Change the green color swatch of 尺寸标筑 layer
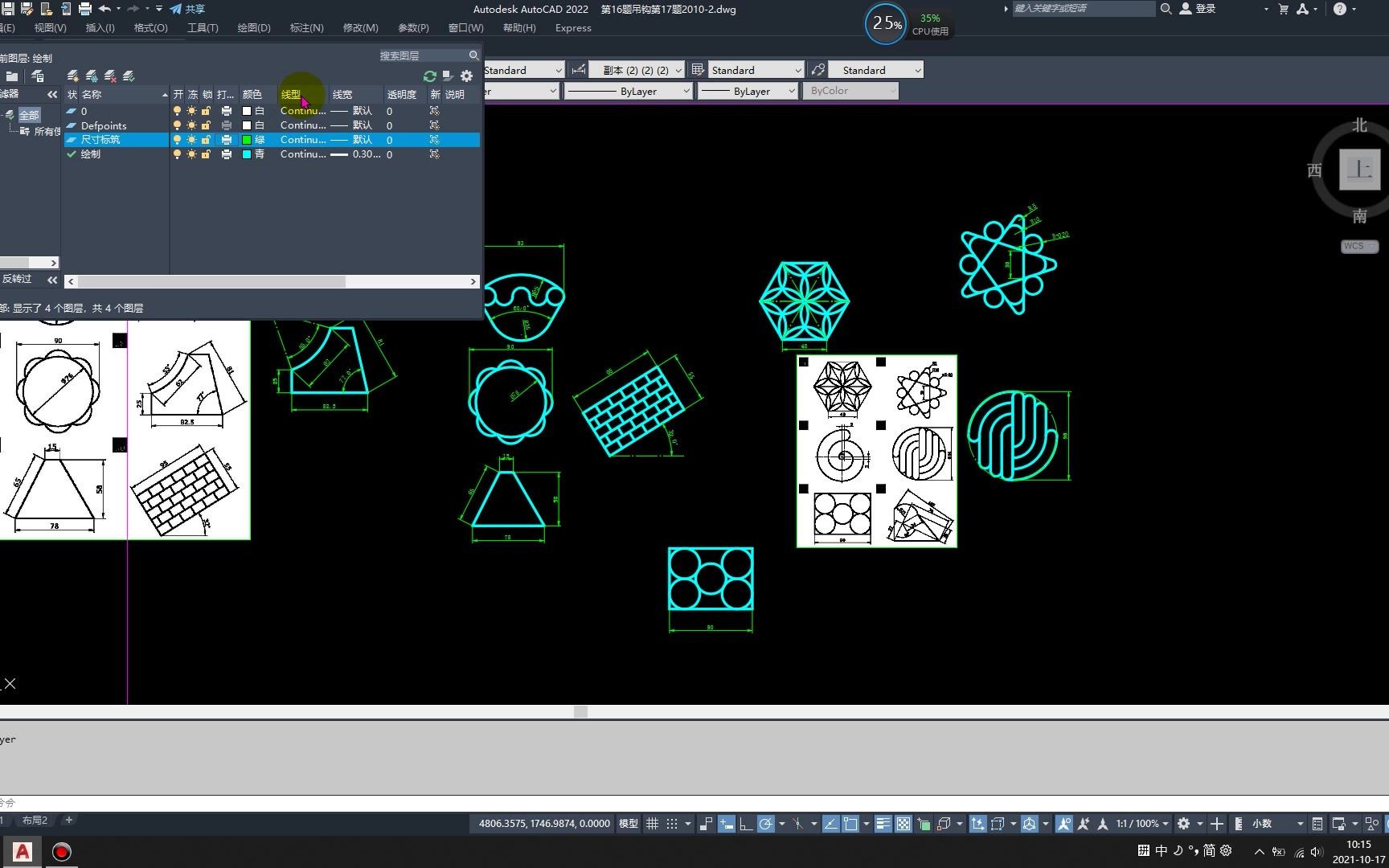The height and width of the screenshot is (868, 1389). (248, 139)
